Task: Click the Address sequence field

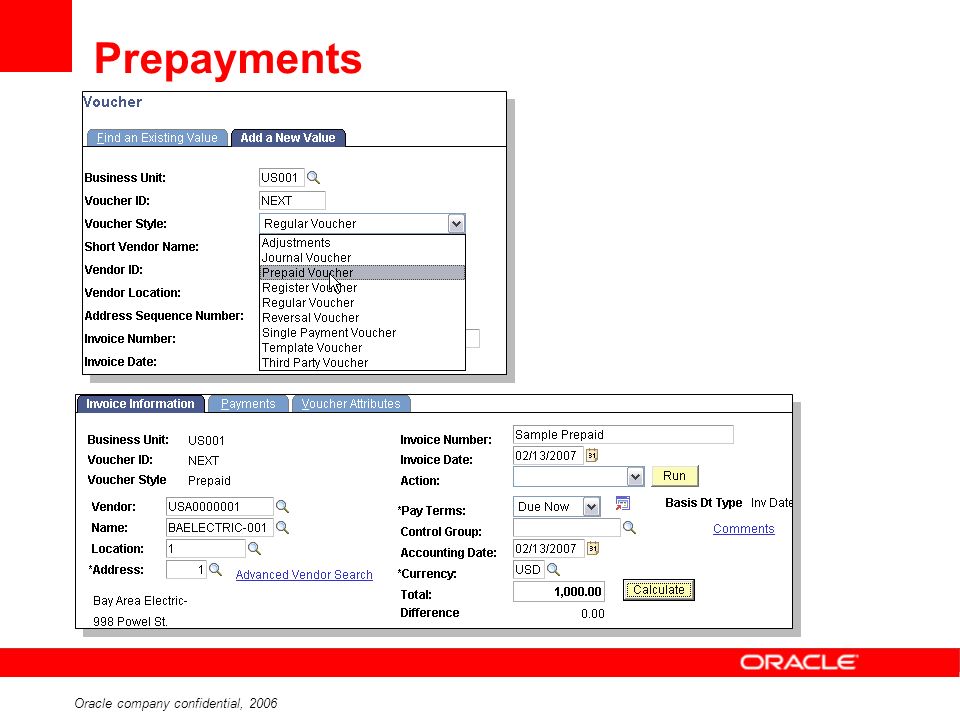Action: click(186, 569)
